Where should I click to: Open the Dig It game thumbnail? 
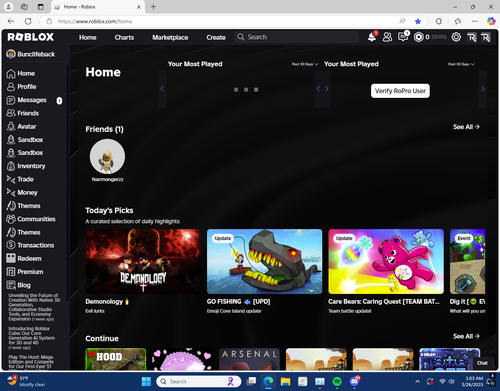(x=467, y=261)
